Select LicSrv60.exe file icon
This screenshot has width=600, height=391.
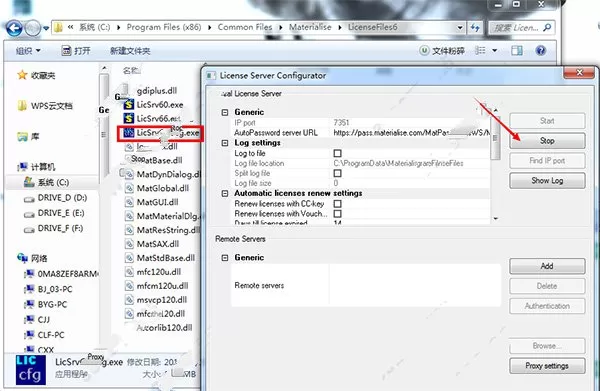pos(129,104)
